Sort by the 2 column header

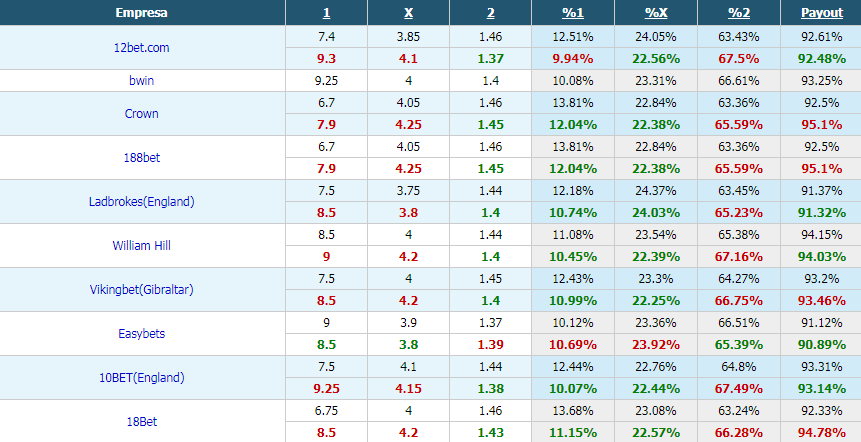490,13
